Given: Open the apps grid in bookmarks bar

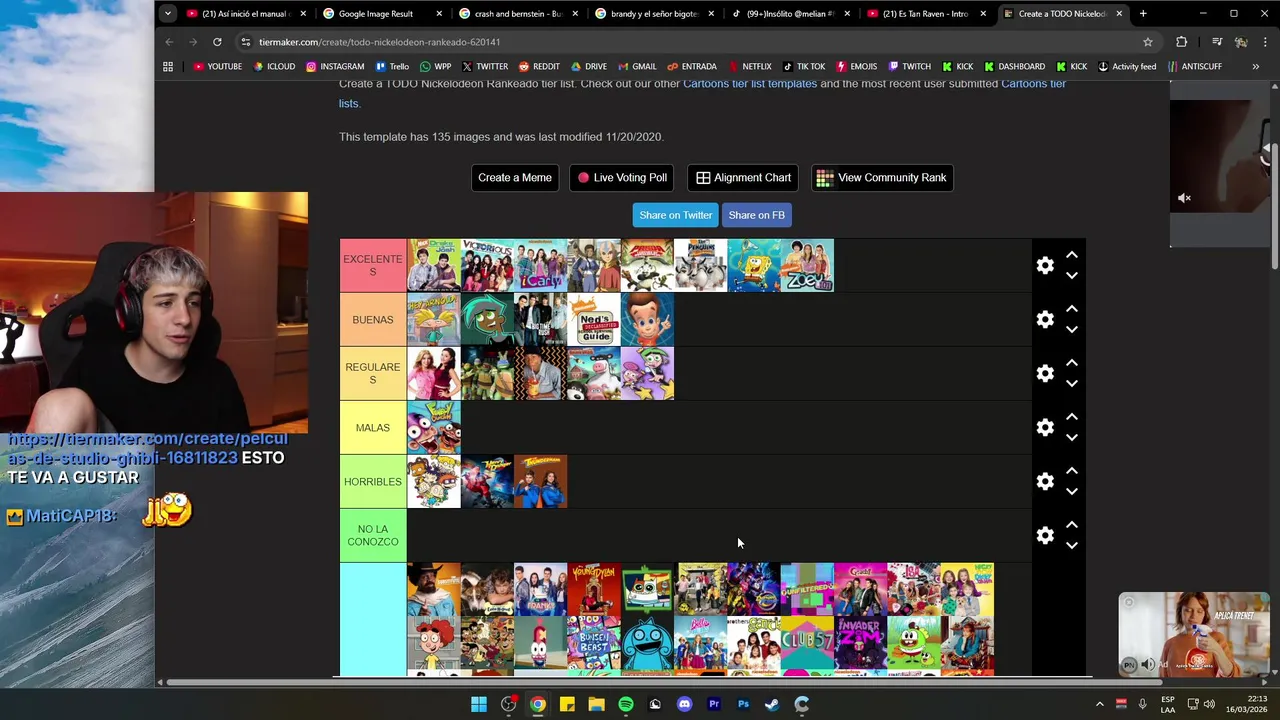Looking at the screenshot, I should (168, 67).
